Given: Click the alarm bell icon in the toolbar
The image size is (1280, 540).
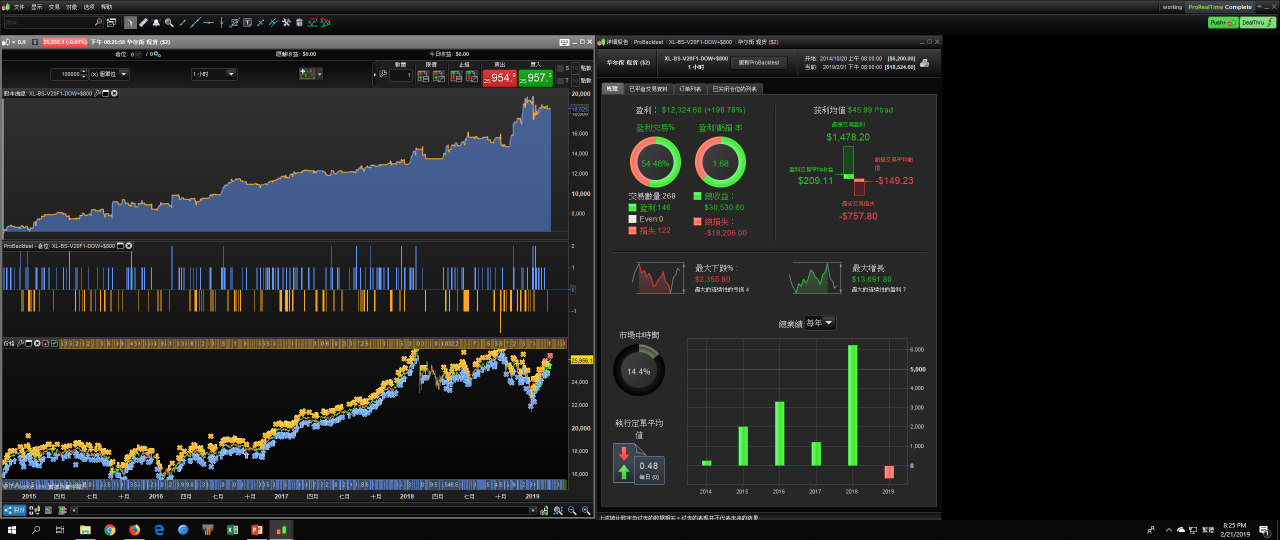Looking at the screenshot, I should (156, 22).
